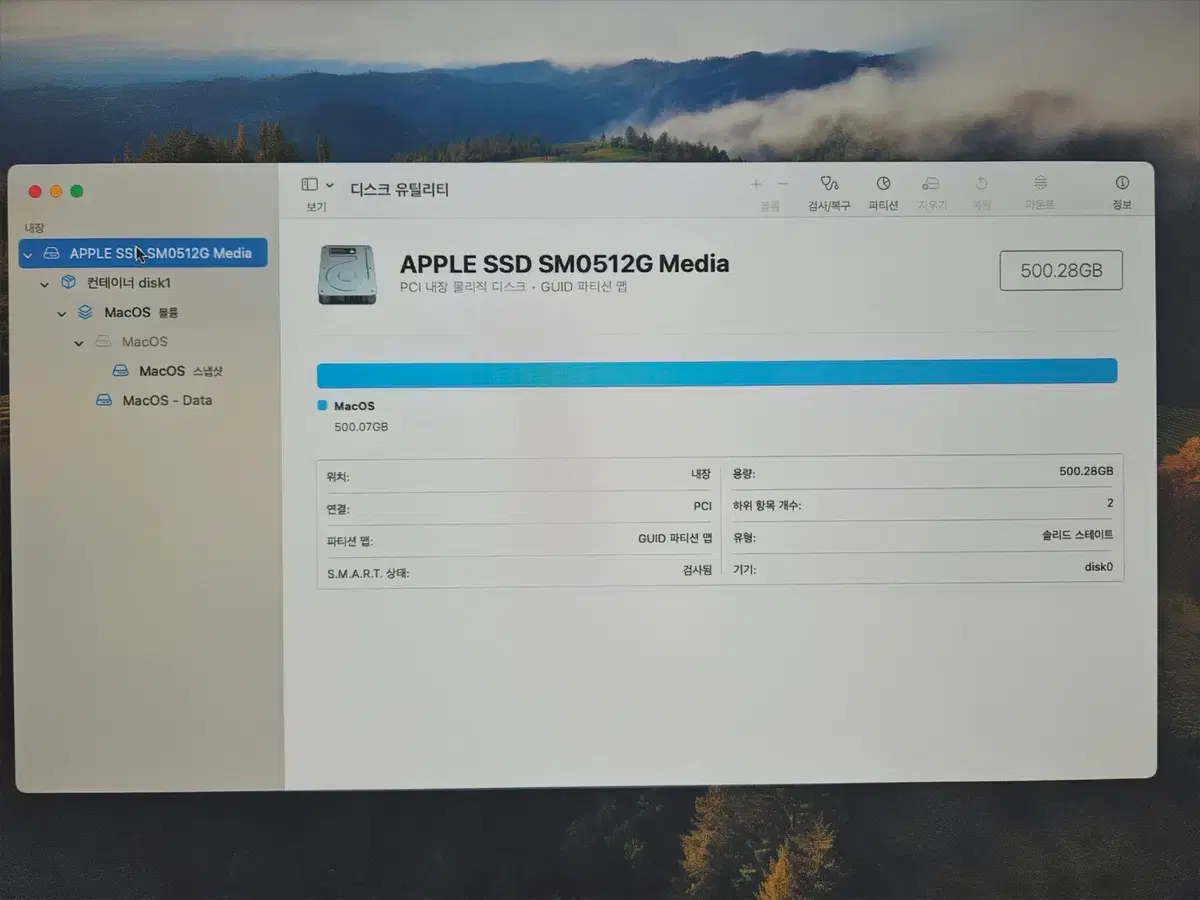
Task: Minimize the Disk Utility window
Action: pos(56,191)
